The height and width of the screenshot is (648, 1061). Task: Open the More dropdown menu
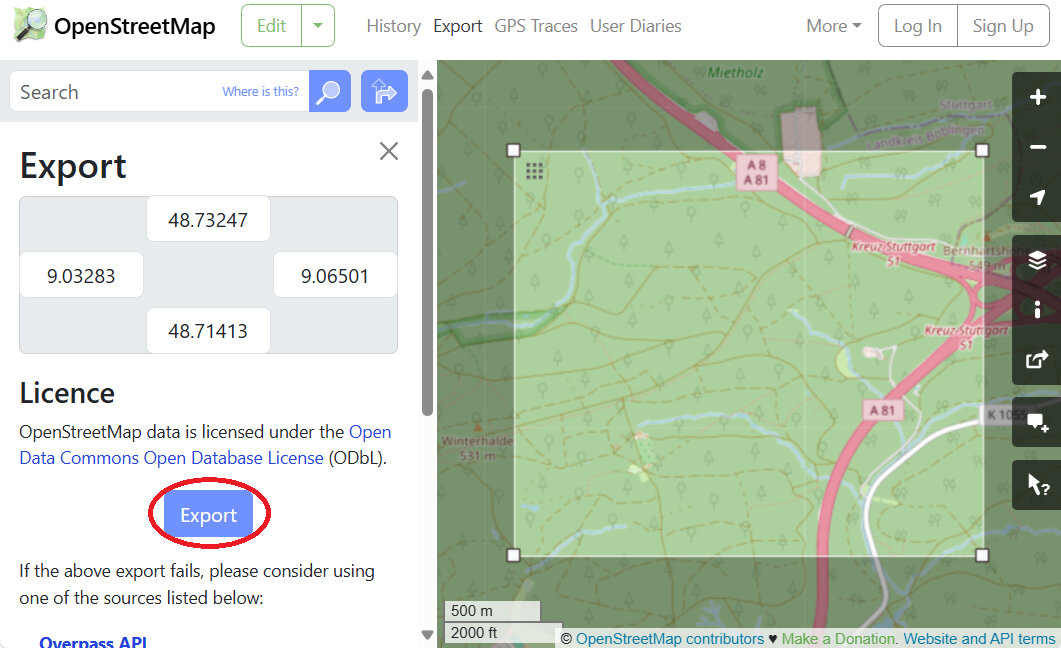[833, 26]
